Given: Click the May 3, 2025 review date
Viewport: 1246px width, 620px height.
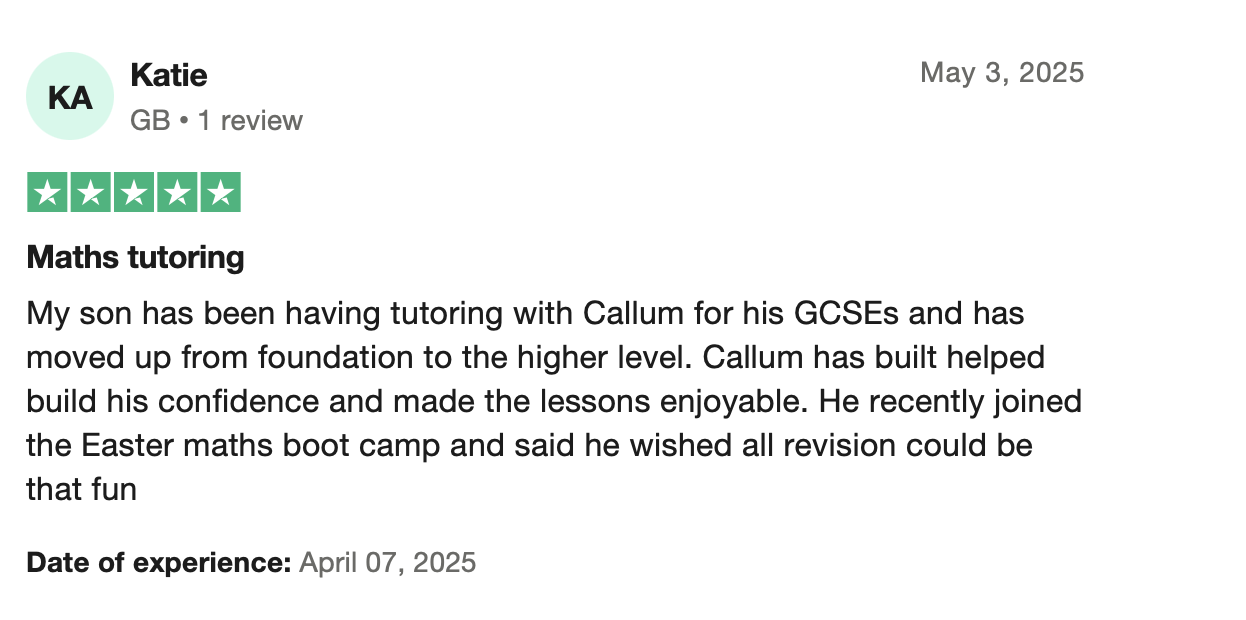Looking at the screenshot, I should tap(1002, 72).
